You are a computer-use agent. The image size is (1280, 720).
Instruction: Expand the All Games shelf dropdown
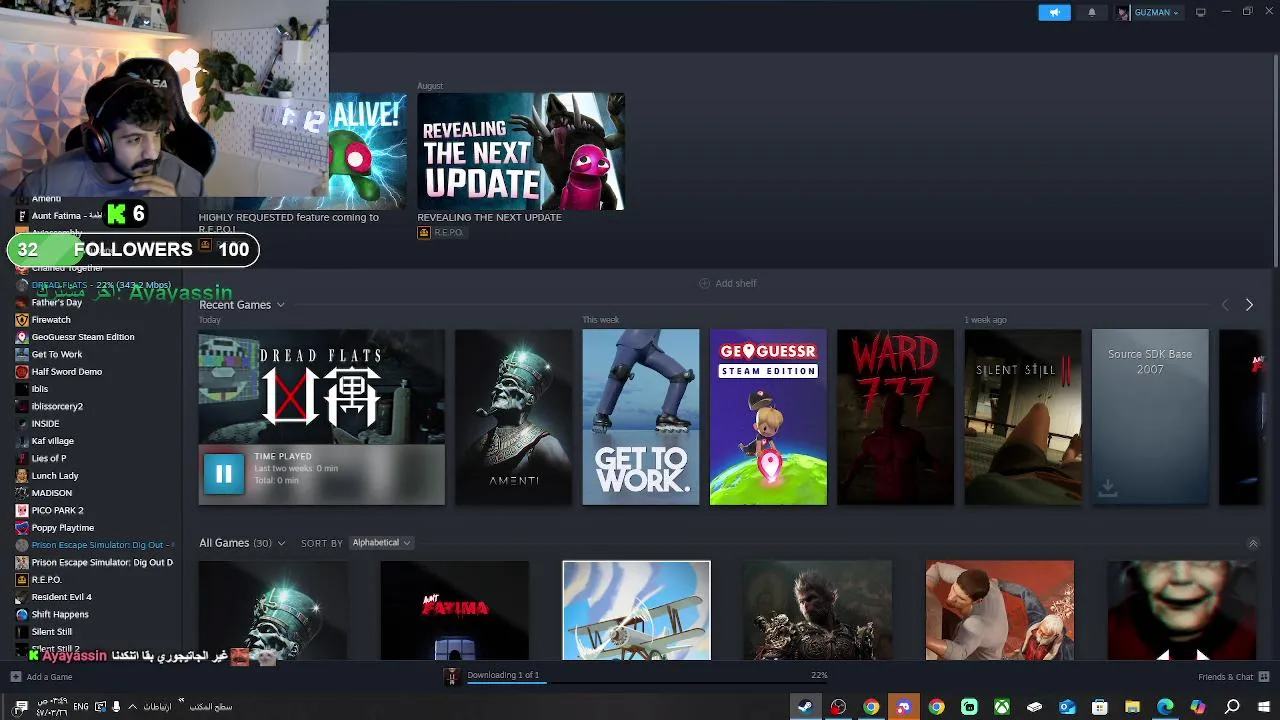pos(281,543)
